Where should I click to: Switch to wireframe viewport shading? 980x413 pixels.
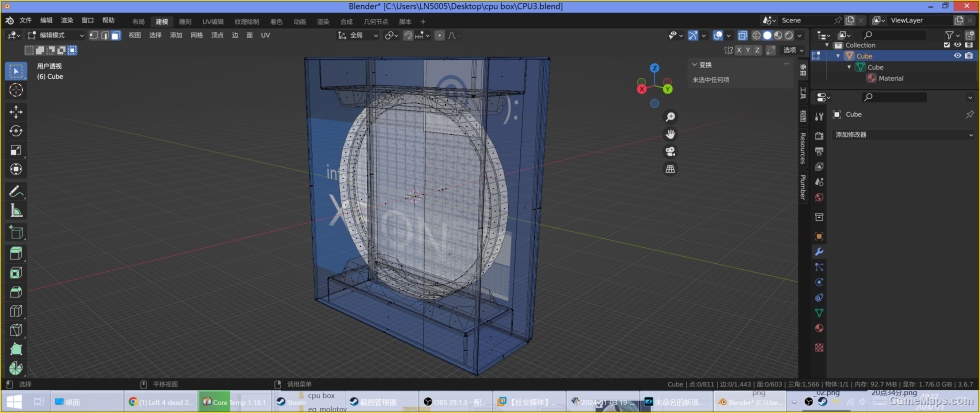(756, 36)
